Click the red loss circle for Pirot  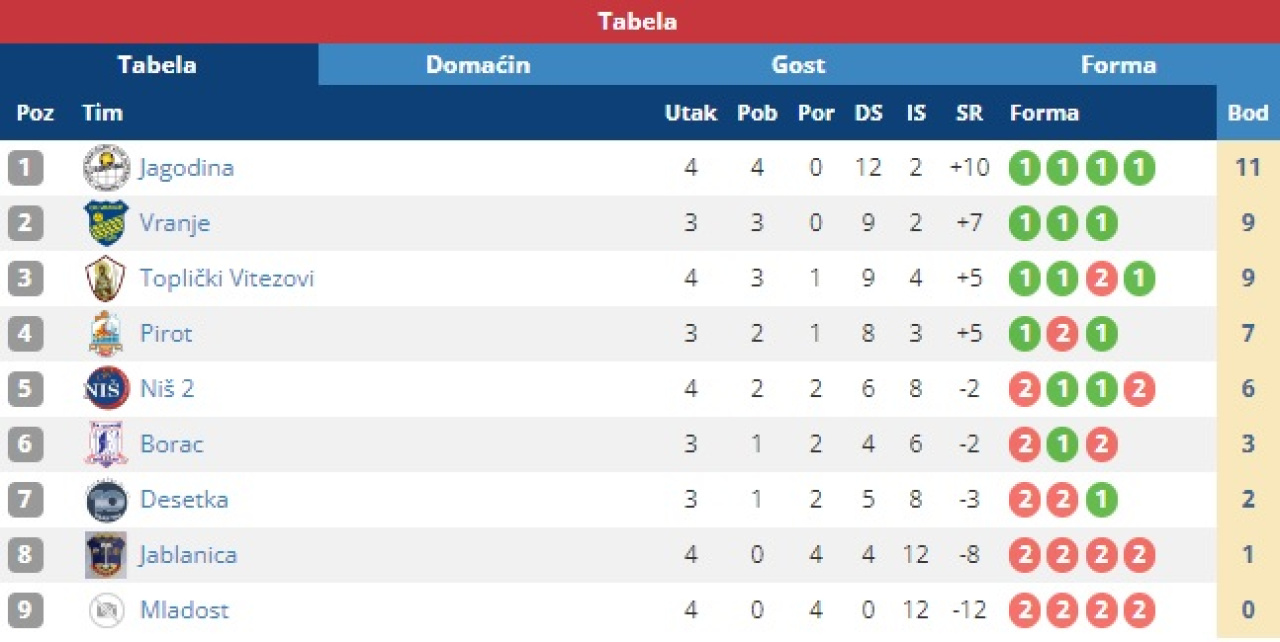[1062, 333]
